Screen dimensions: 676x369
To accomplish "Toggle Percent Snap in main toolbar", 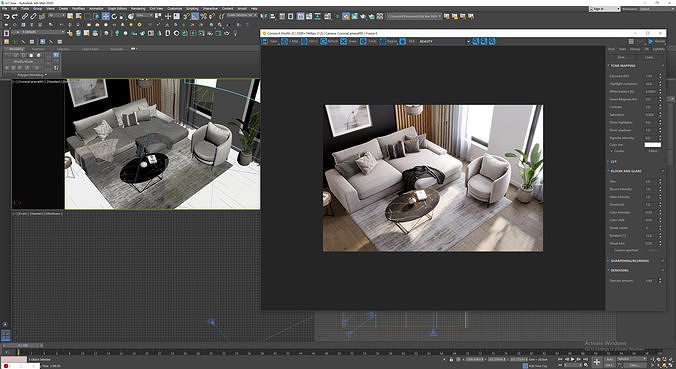I will pos(203,16).
